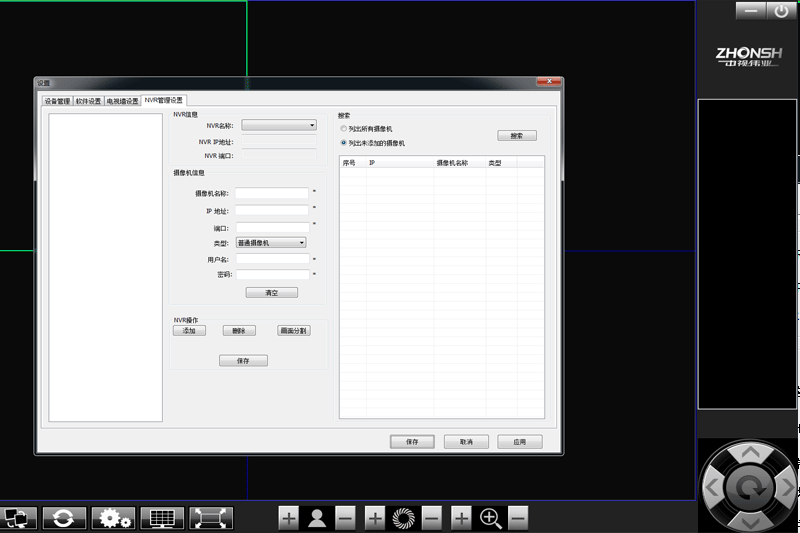Open the 类型 camera type dropdown
The height and width of the screenshot is (533, 800).
(x=271, y=243)
